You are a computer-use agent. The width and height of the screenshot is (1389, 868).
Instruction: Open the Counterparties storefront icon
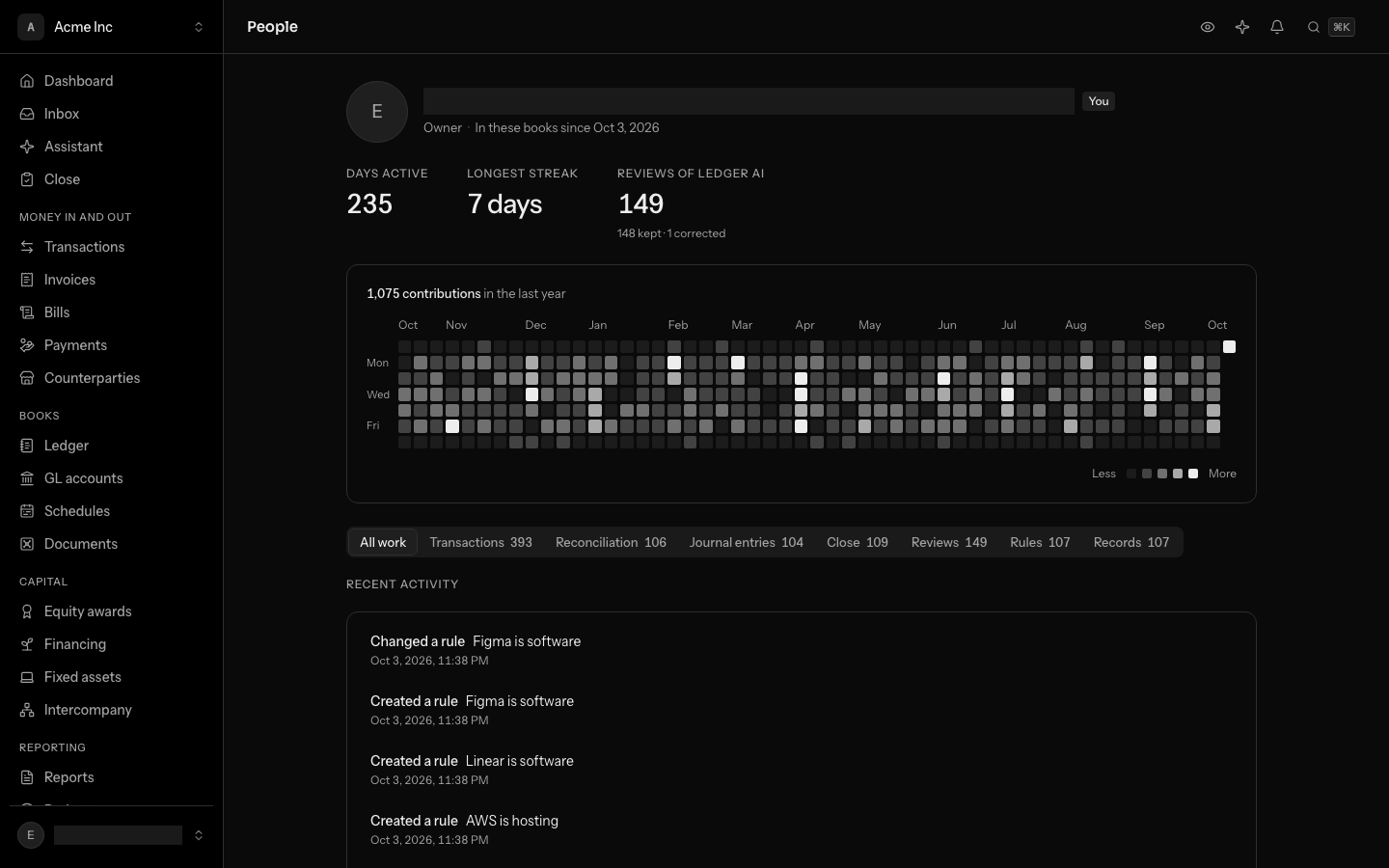point(27,378)
